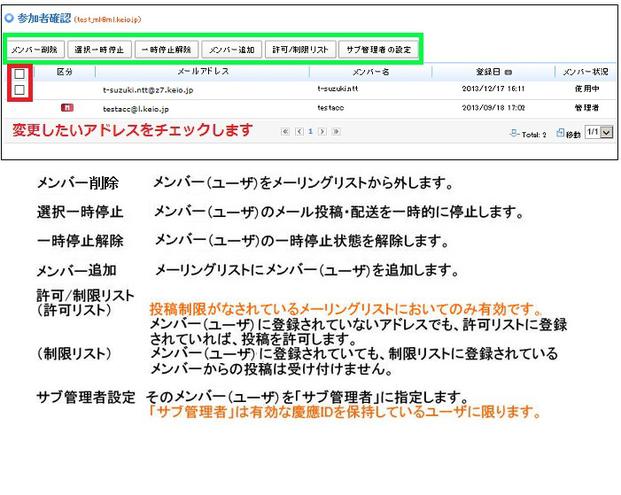Open the 許可/制限リスト menu
This screenshot has width=621, height=495.
(299, 49)
